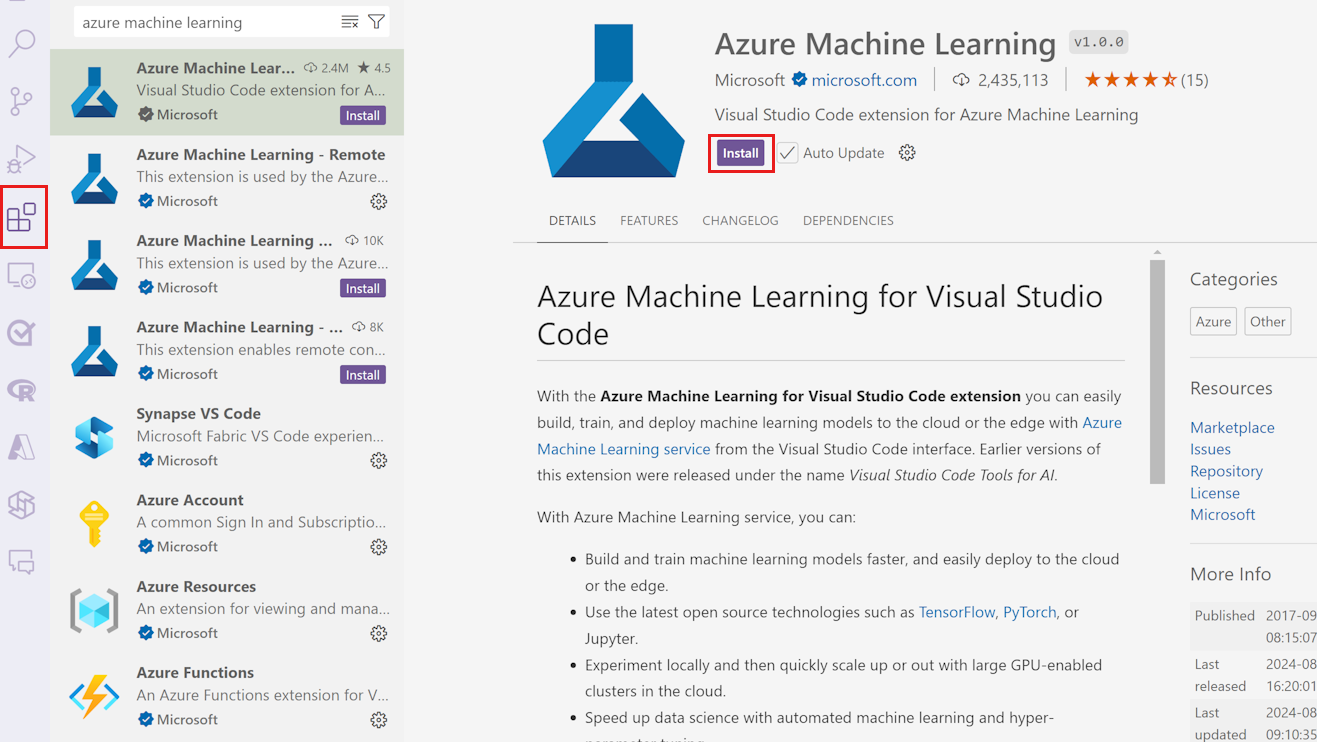Click the Azure category tag

1212,321
